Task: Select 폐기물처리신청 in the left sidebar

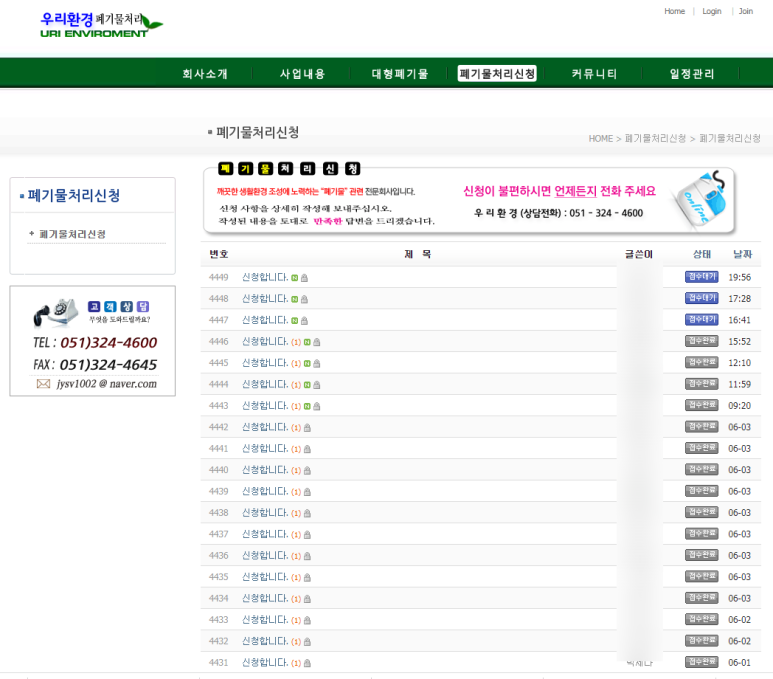Action: coord(72,235)
